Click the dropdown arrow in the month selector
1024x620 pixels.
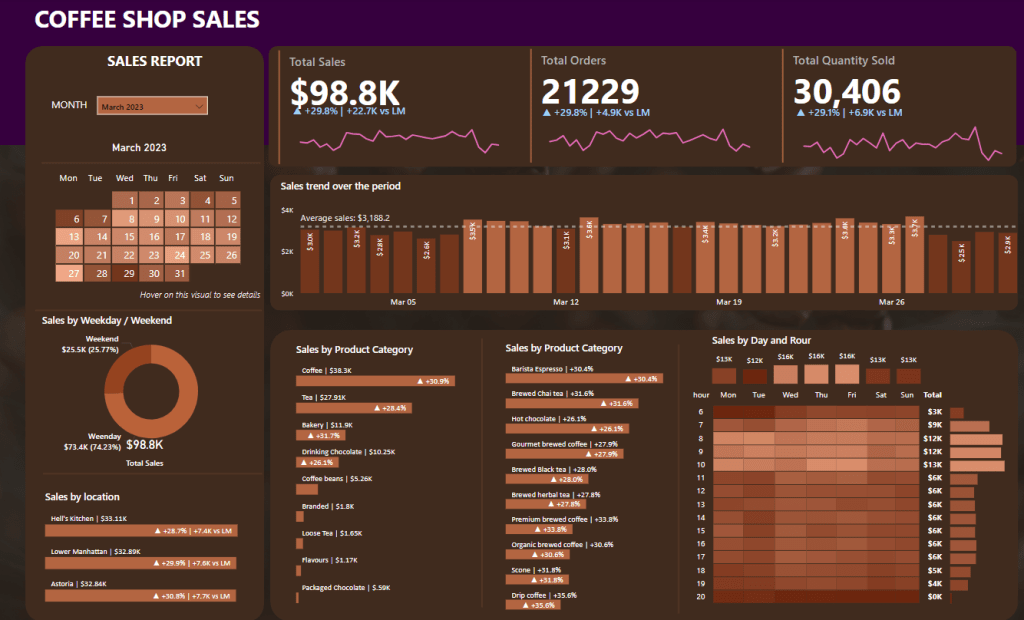click(x=200, y=106)
